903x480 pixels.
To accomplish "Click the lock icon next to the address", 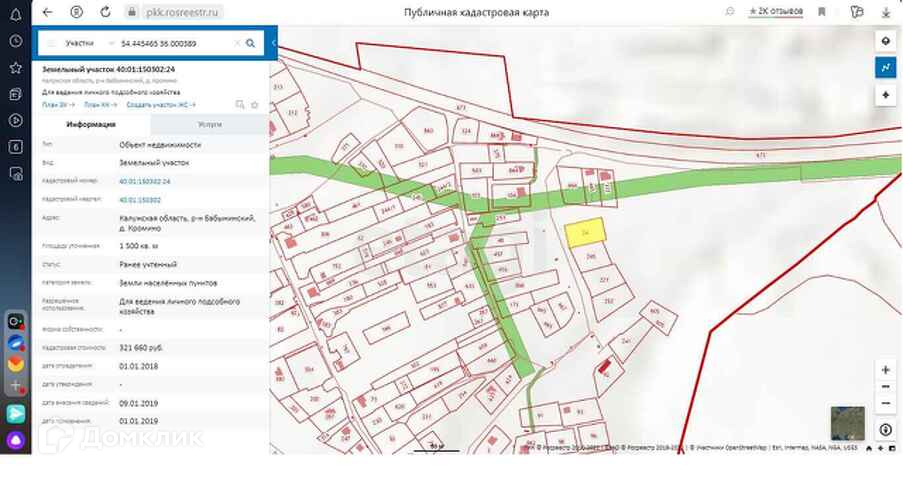I will tap(132, 12).
